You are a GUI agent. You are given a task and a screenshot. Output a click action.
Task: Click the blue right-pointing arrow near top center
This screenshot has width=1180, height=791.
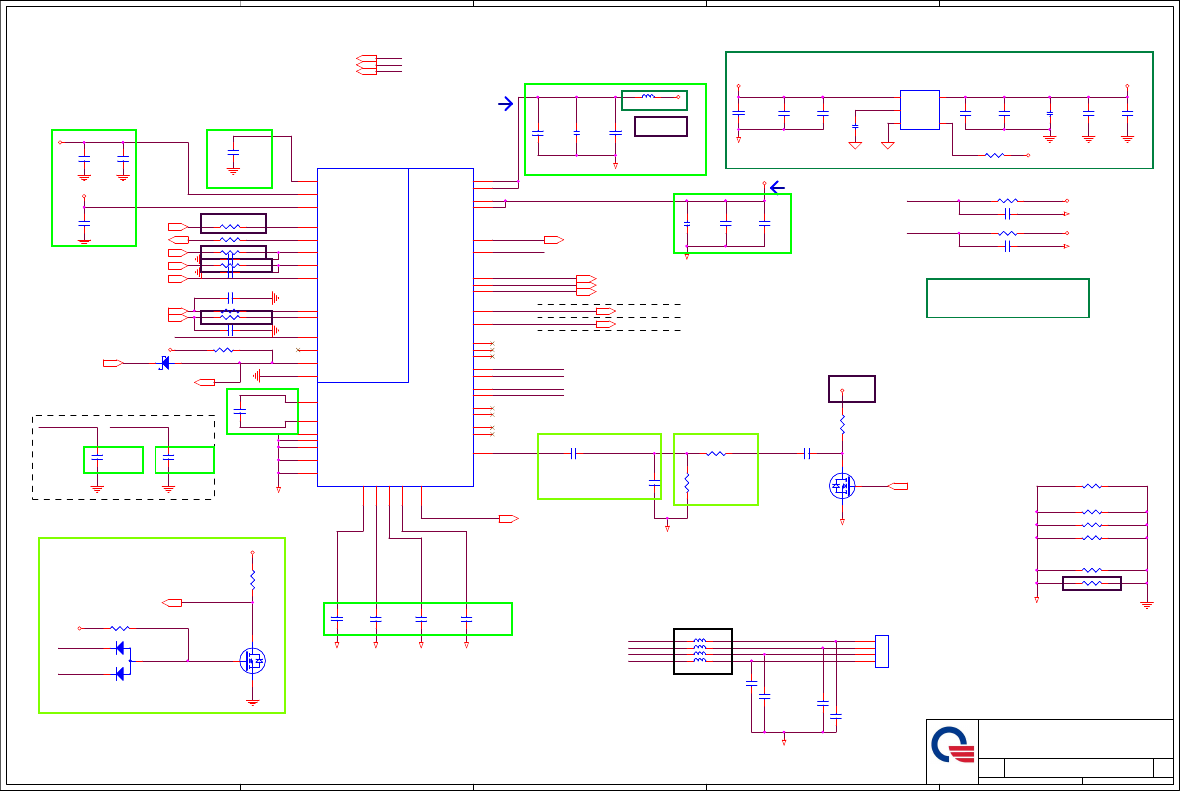pyautogui.click(x=506, y=104)
